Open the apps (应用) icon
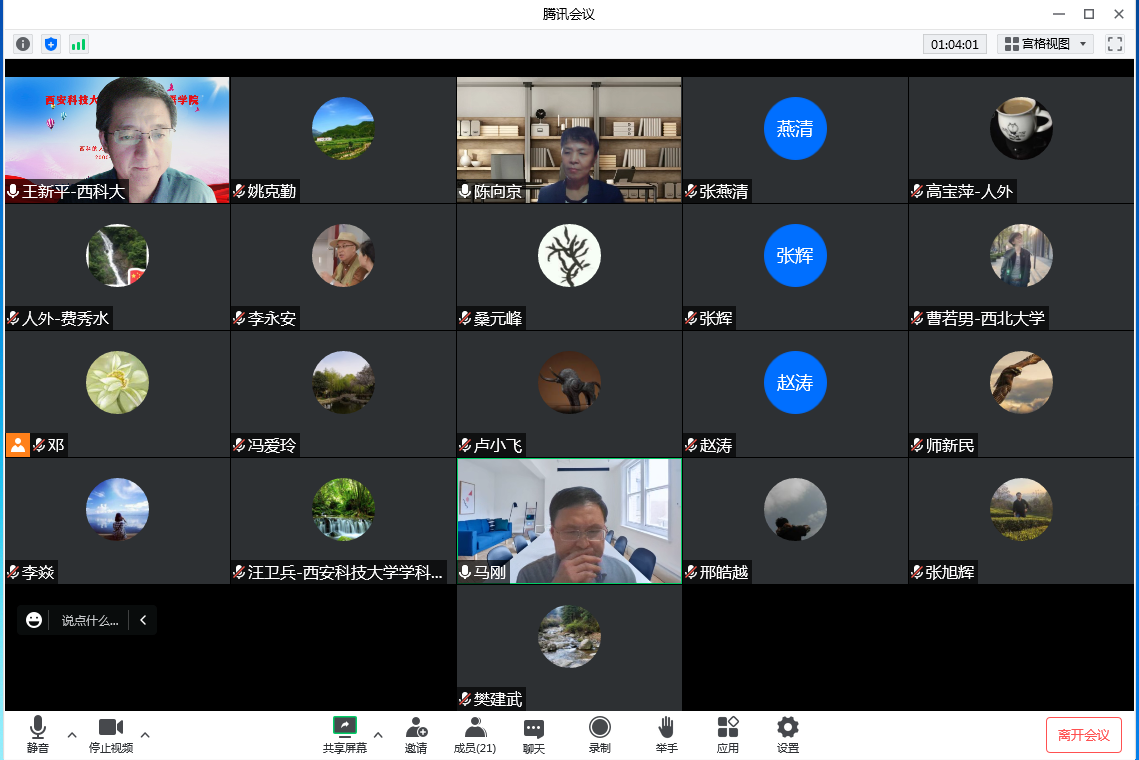Screen dimensions: 1139x760 click(x=727, y=734)
